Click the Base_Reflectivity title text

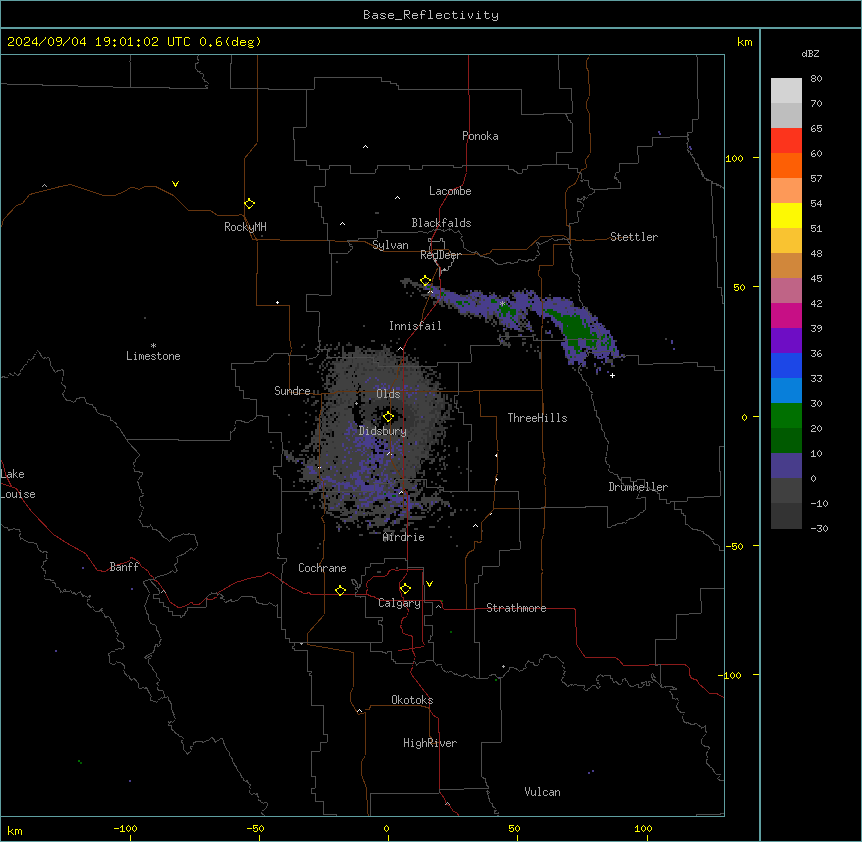click(431, 15)
